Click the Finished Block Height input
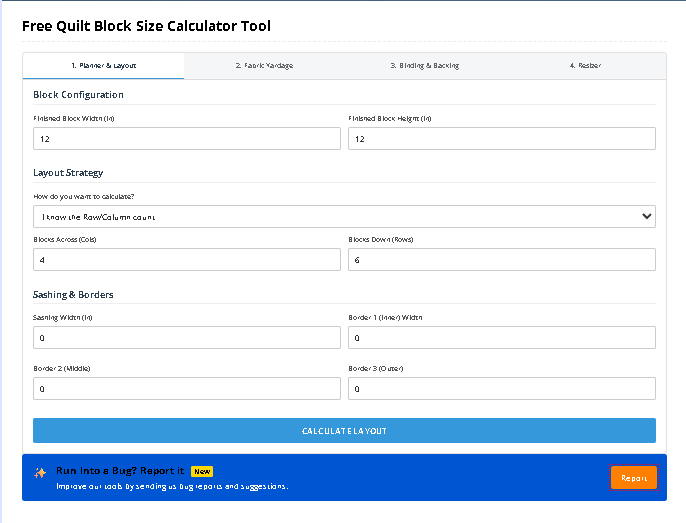The image size is (686, 523). point(502,139)
